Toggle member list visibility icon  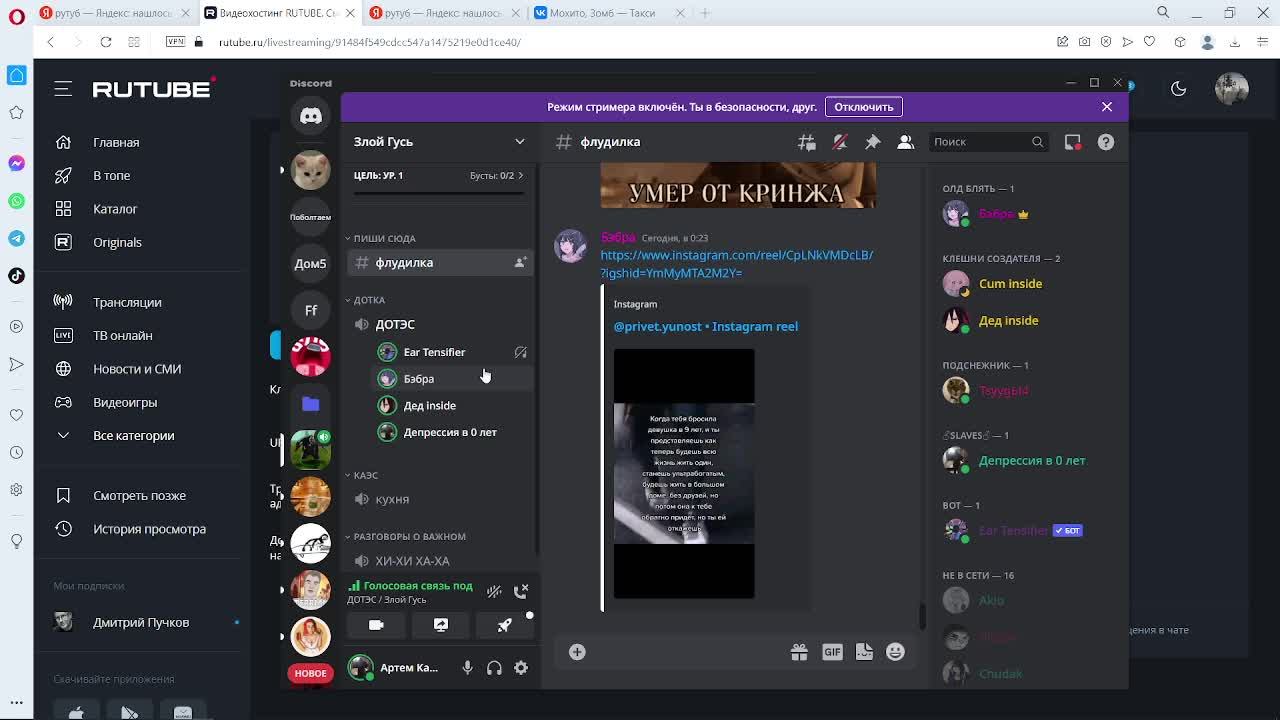click(905, 142)
